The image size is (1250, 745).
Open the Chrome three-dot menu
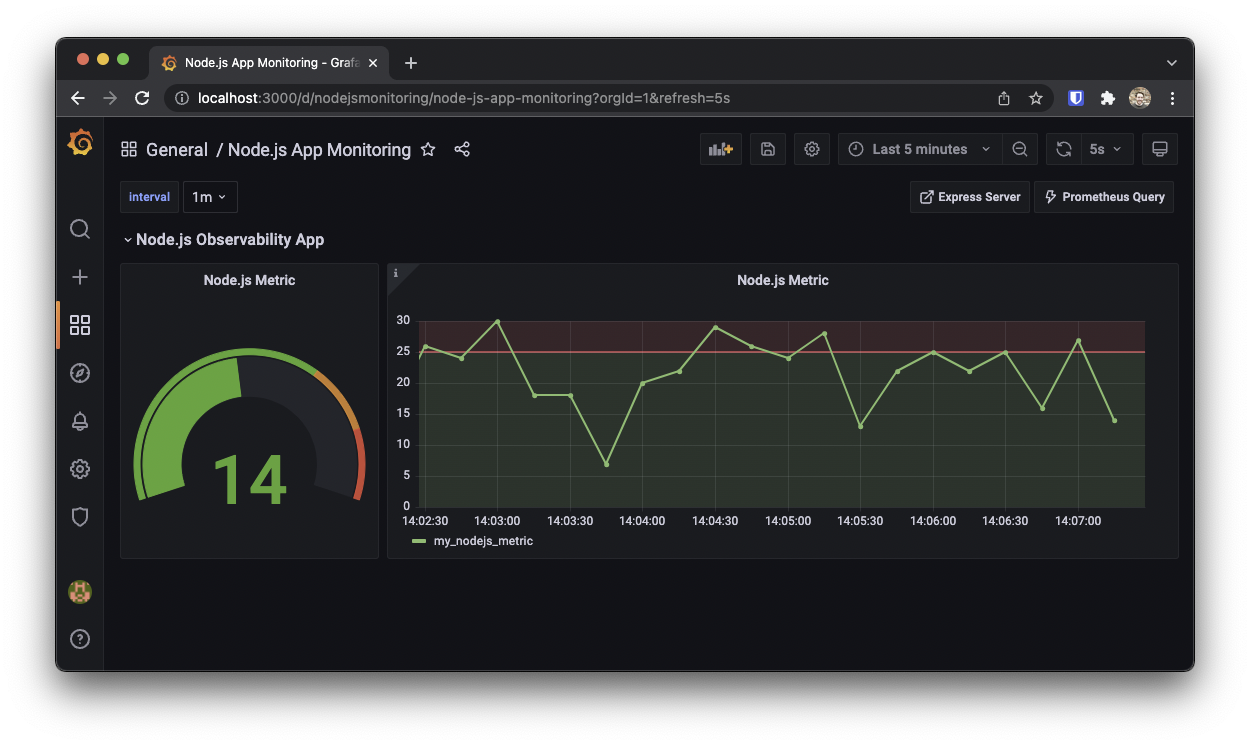(x=1172, y=98)
